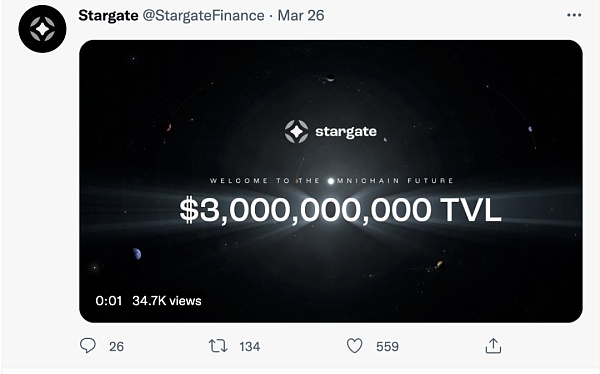600x374 pixels.
Task: Like the tweet with the heart icon
Action: 354,346
